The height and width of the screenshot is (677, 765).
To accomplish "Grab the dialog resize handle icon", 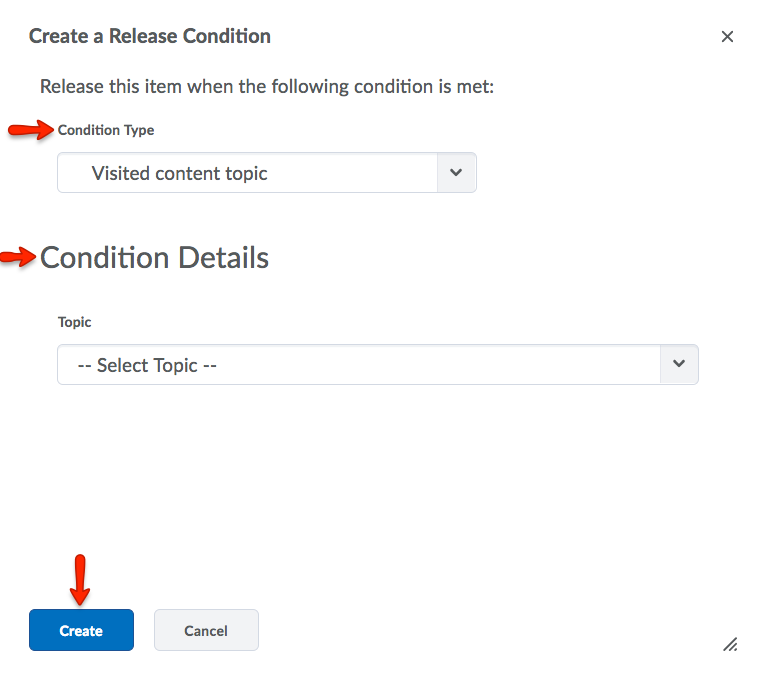I will pyautogui.click(x=730, y=645).
